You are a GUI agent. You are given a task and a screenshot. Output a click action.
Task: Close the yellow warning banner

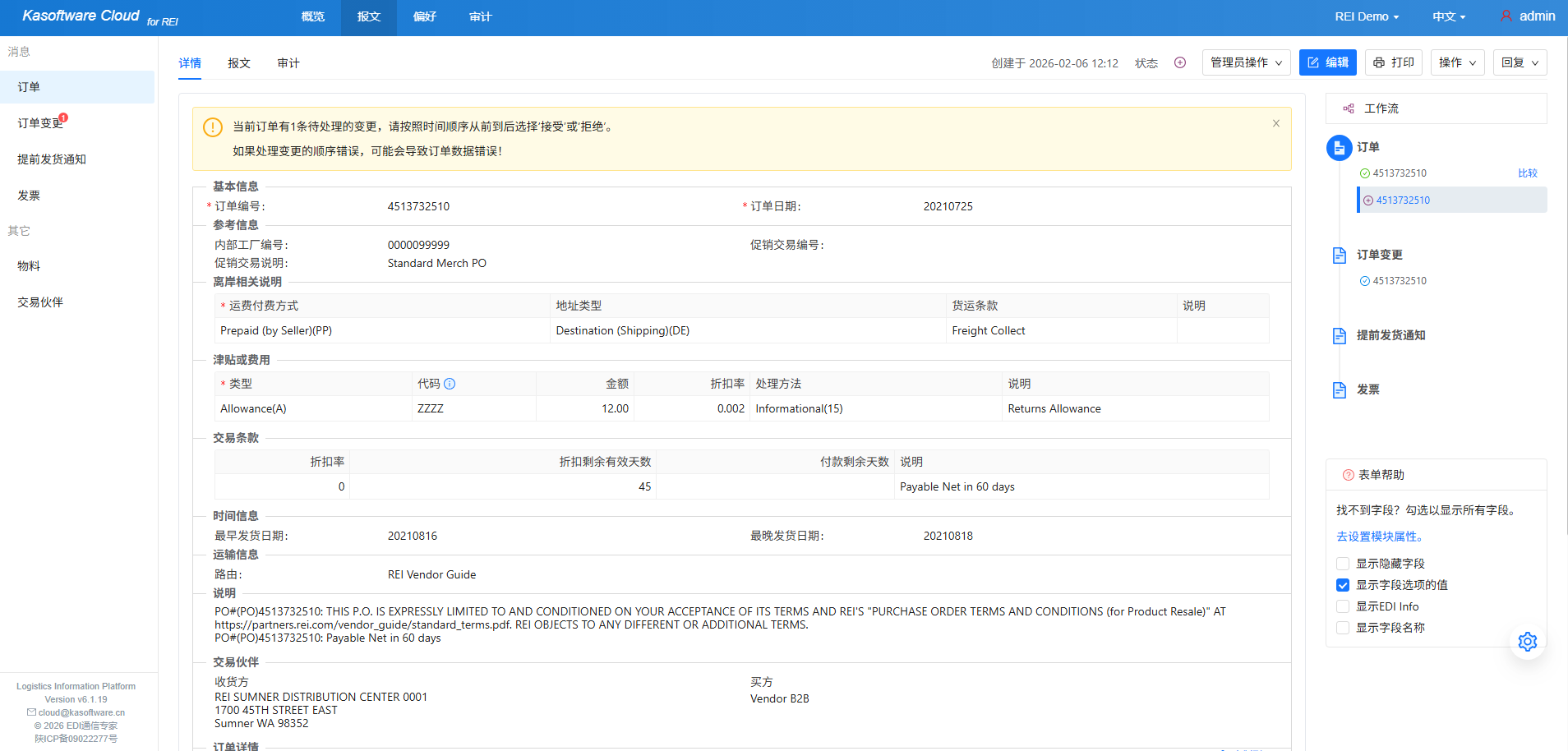[1275, 124]
